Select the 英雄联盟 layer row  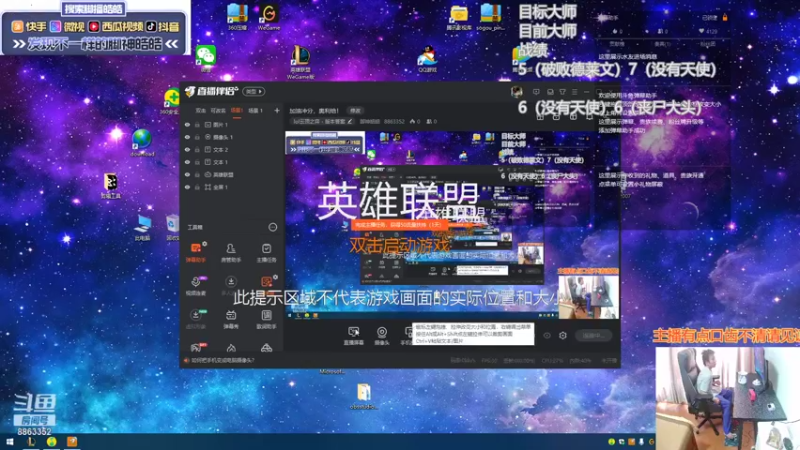pos(232,174)
